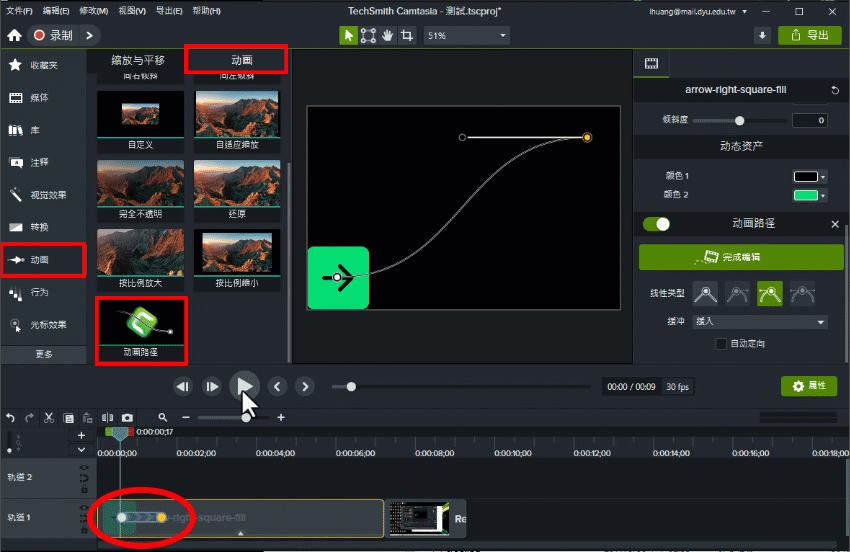This screenshot has height=552, width=850.
Task: Select the Motion Path animation thumbnail
Action: (x=141, y=330)
